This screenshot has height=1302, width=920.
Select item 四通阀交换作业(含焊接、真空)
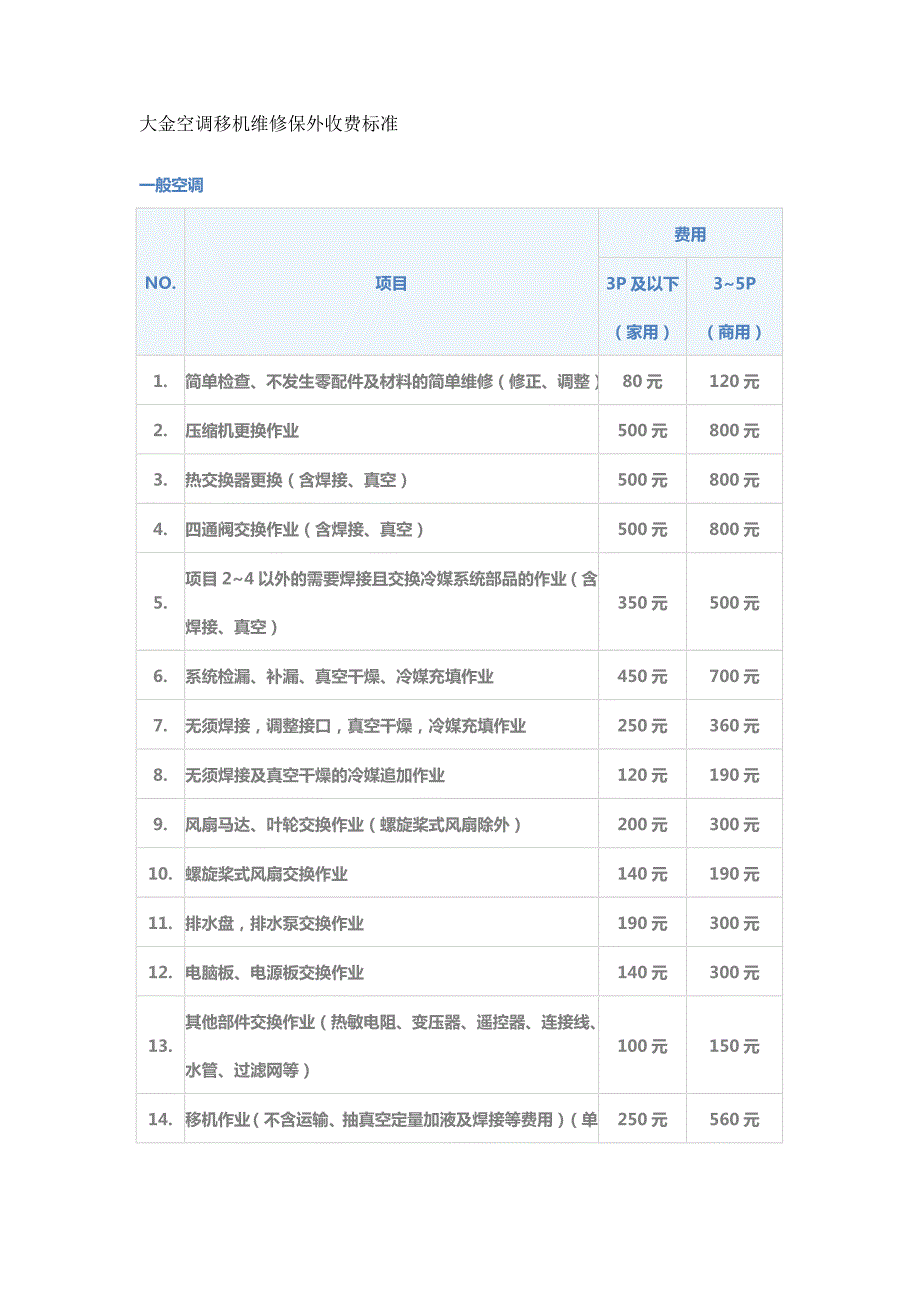coord(305,529)
